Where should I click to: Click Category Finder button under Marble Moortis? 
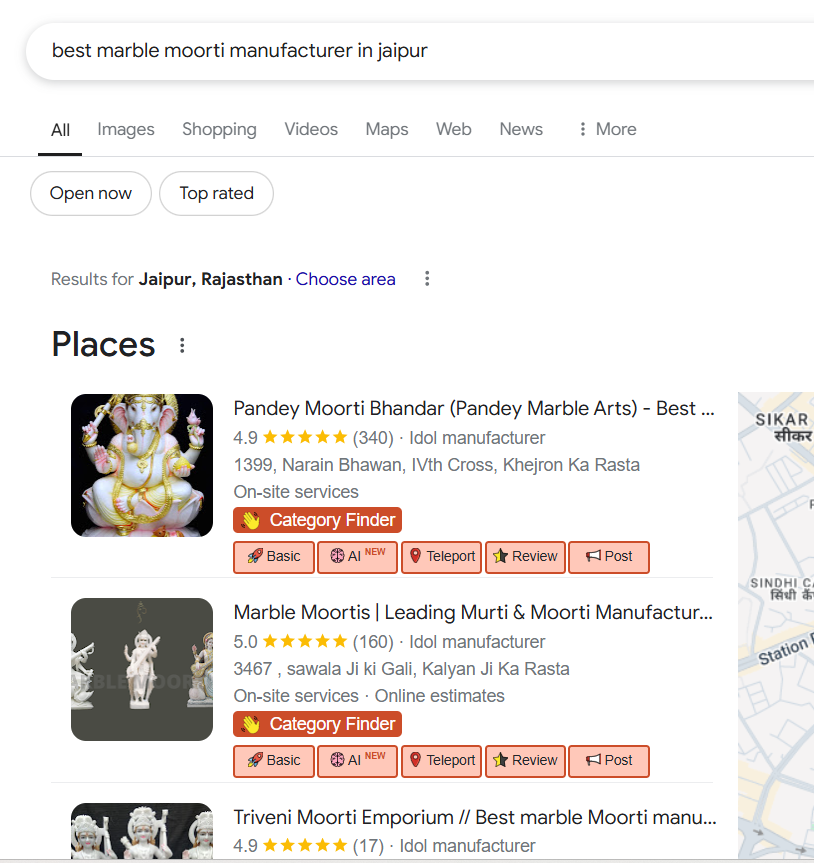317,724
